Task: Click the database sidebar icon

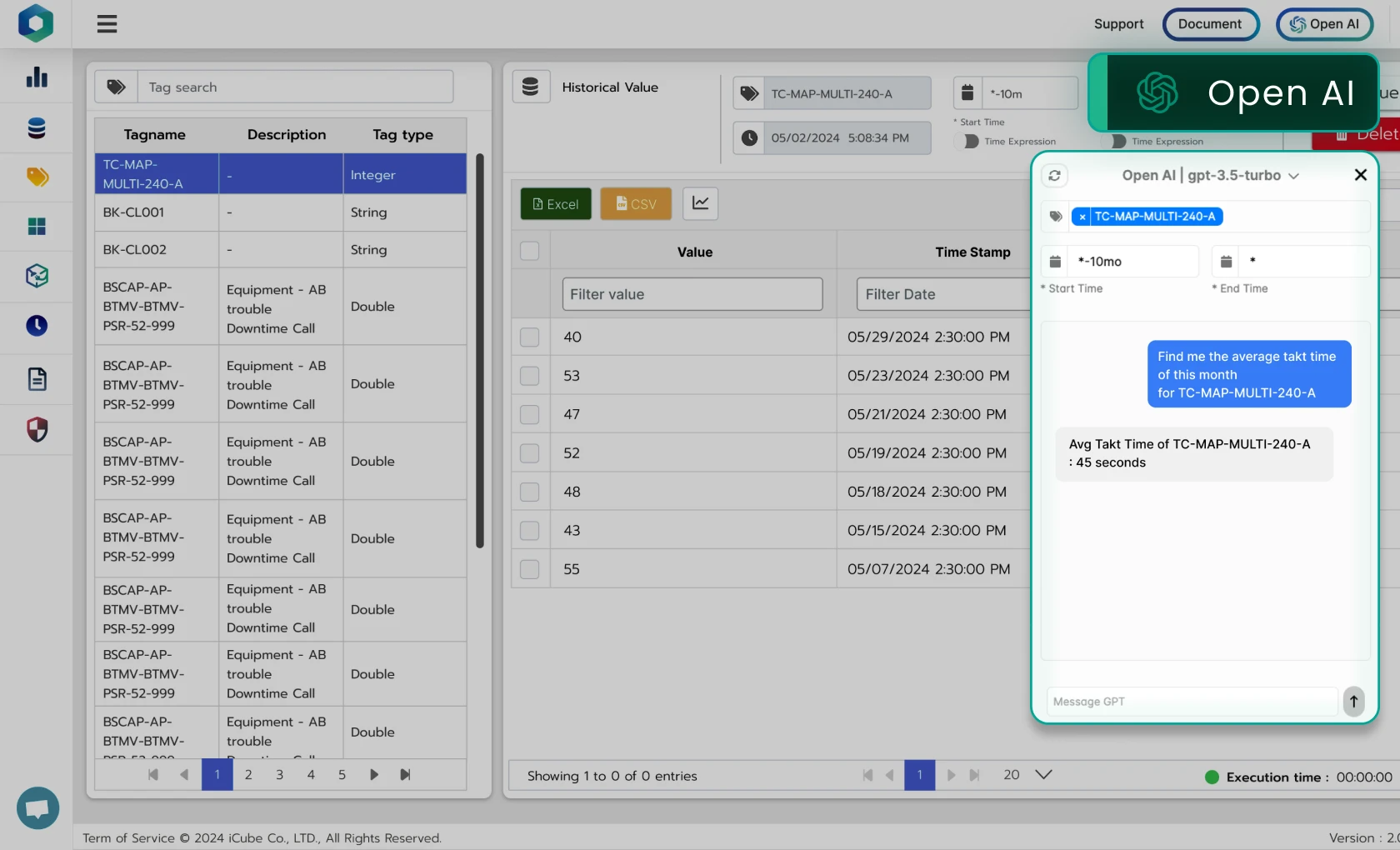Action: coord(37,127)
